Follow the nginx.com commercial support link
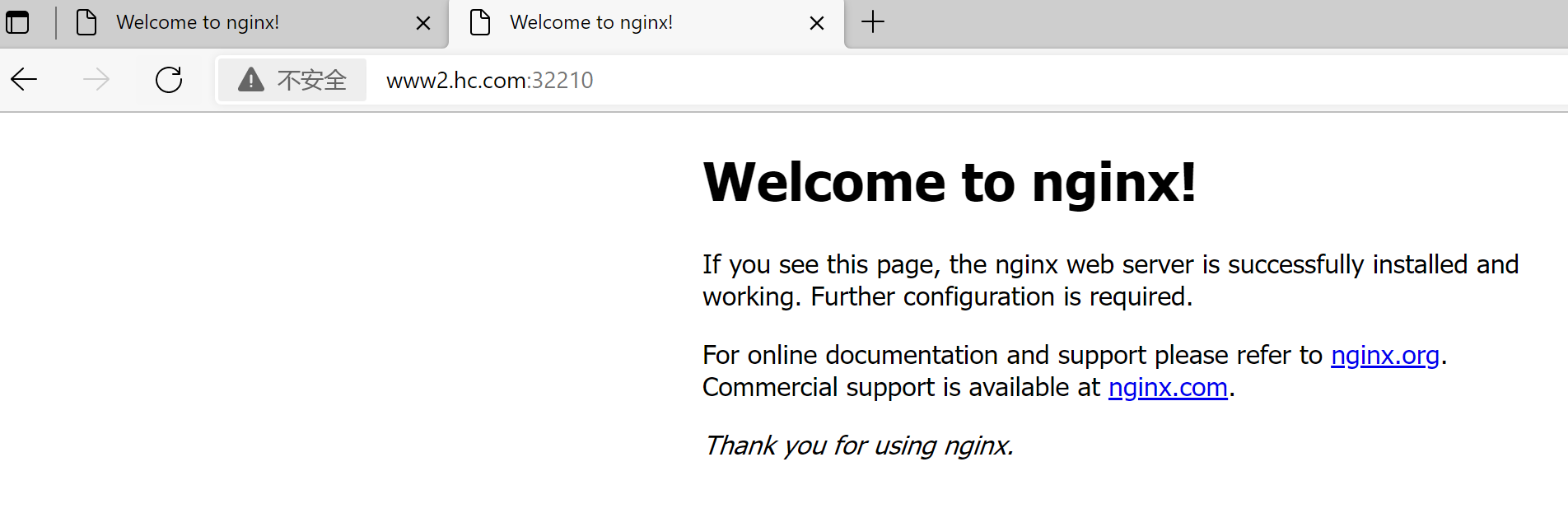Viewport: 1568px width, 527px height. [x=1167, y=387]
